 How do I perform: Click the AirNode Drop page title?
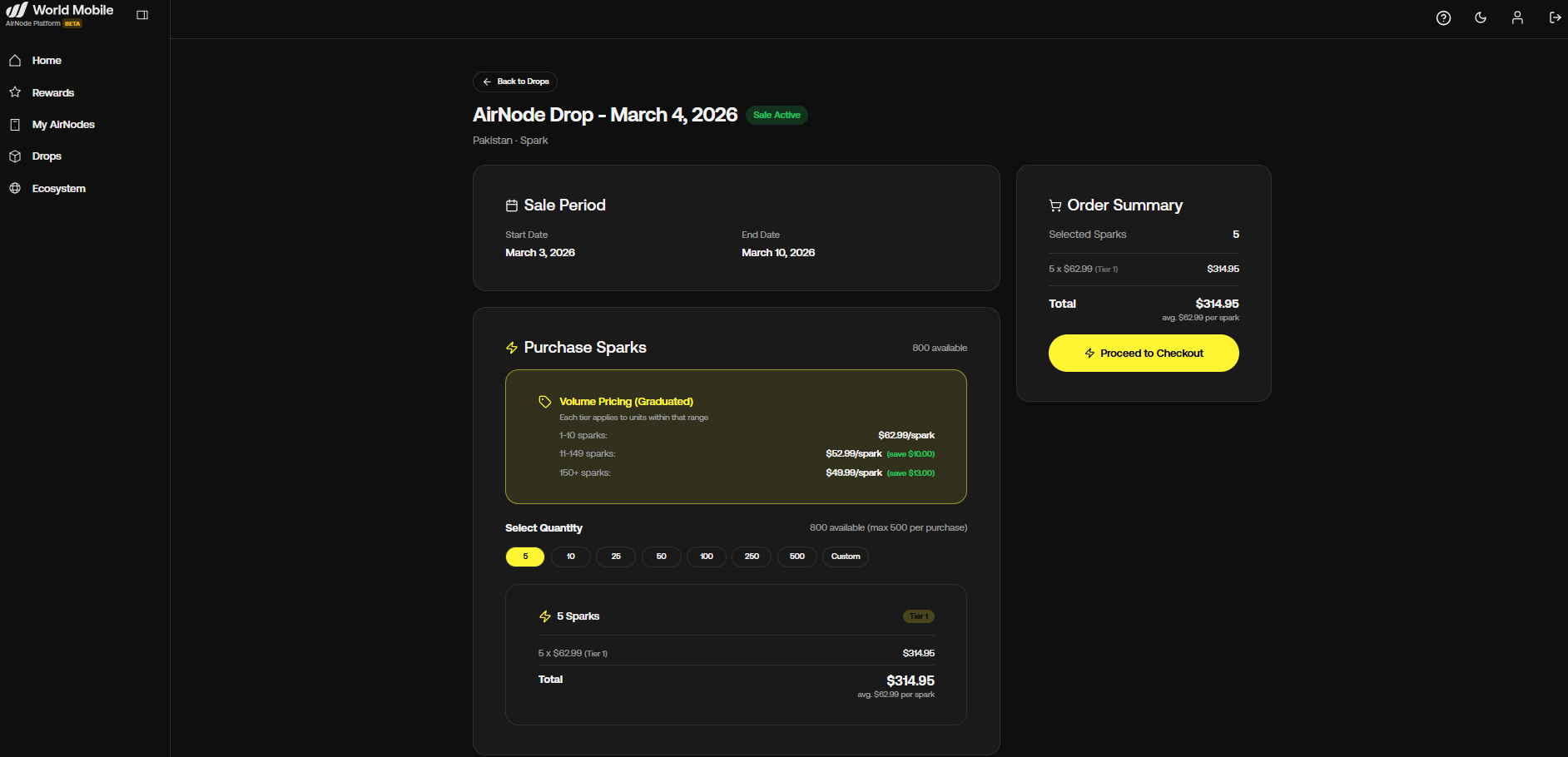coord(605,115)
